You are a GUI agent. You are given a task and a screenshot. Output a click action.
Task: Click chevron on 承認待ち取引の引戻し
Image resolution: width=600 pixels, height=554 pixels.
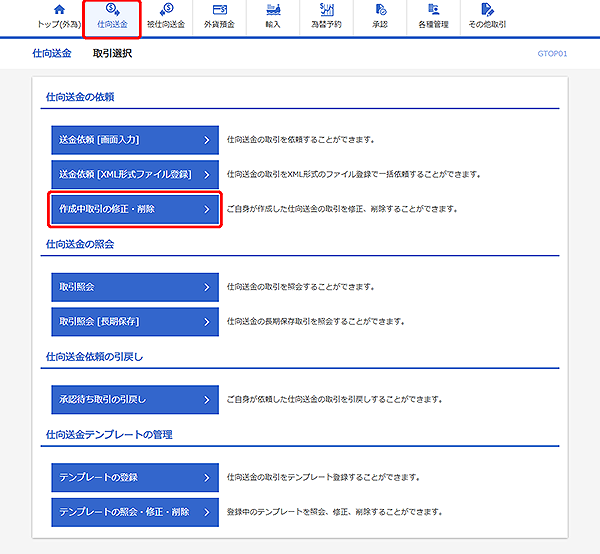pos(207,400)
